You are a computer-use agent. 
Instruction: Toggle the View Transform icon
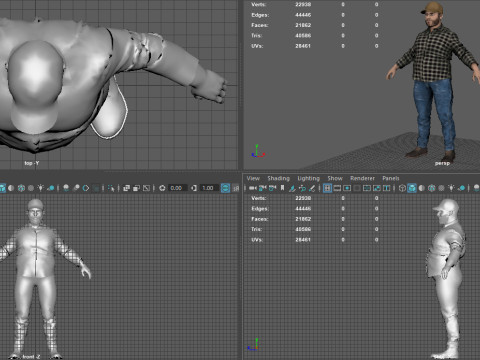(x=225, y=188)
